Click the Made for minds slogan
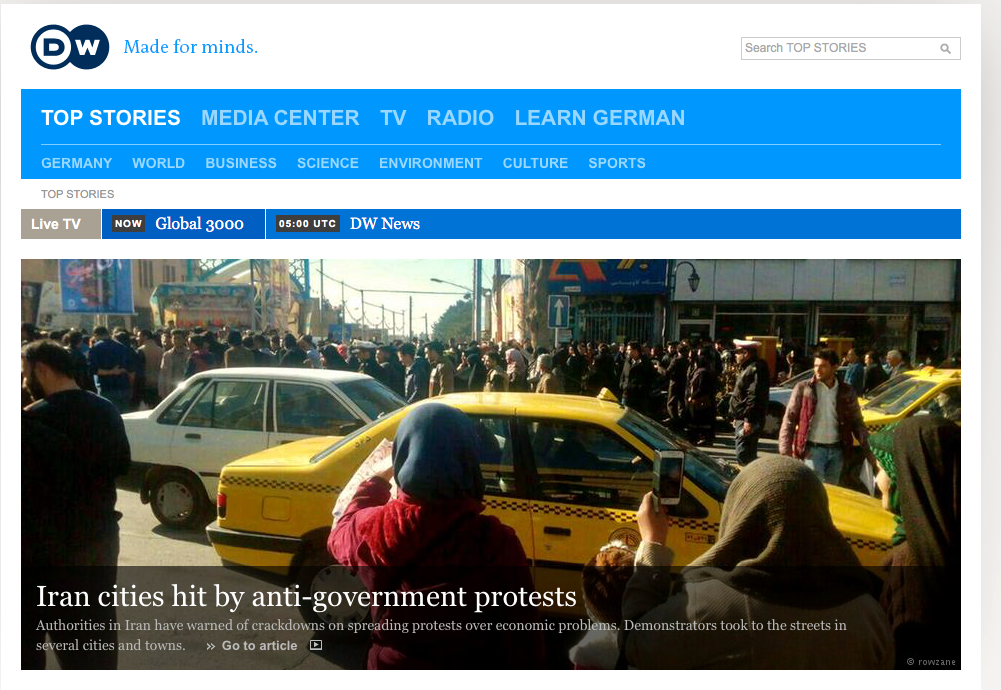 pos(190,47)
